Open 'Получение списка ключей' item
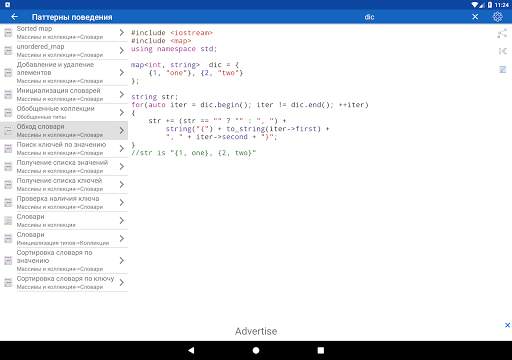Image resolution: width=512 pixels, height=360 pixels. pyautogui.click(x=64, y=185)
